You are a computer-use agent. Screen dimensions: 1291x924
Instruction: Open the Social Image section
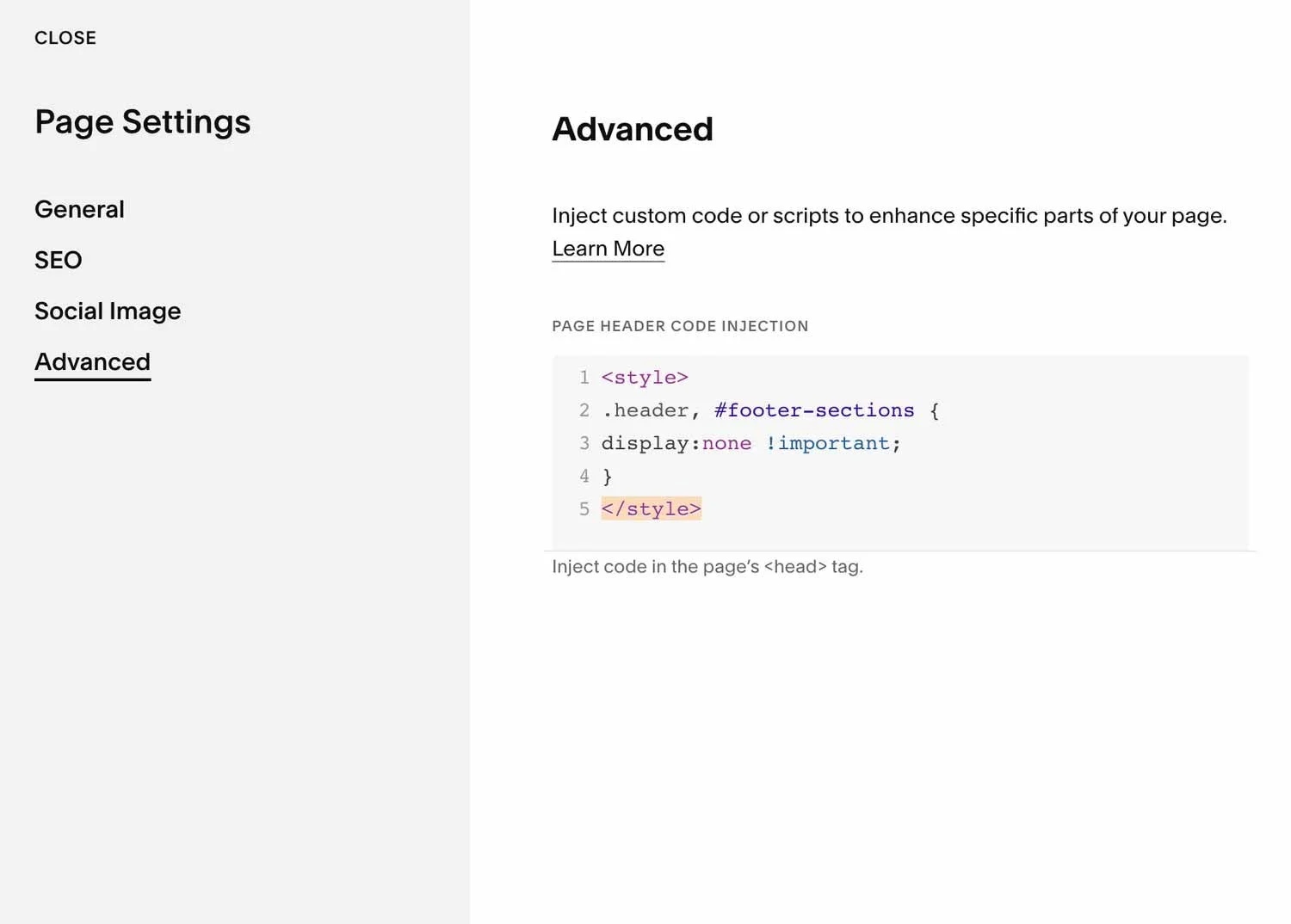(x=108, y=311)
